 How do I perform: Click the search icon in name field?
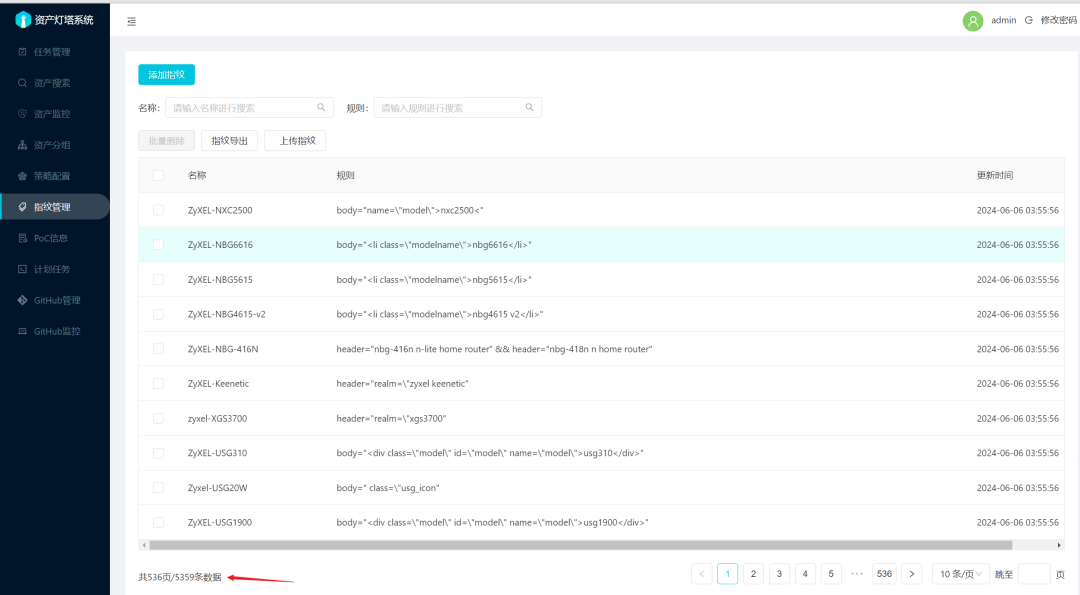pos(321,107)
